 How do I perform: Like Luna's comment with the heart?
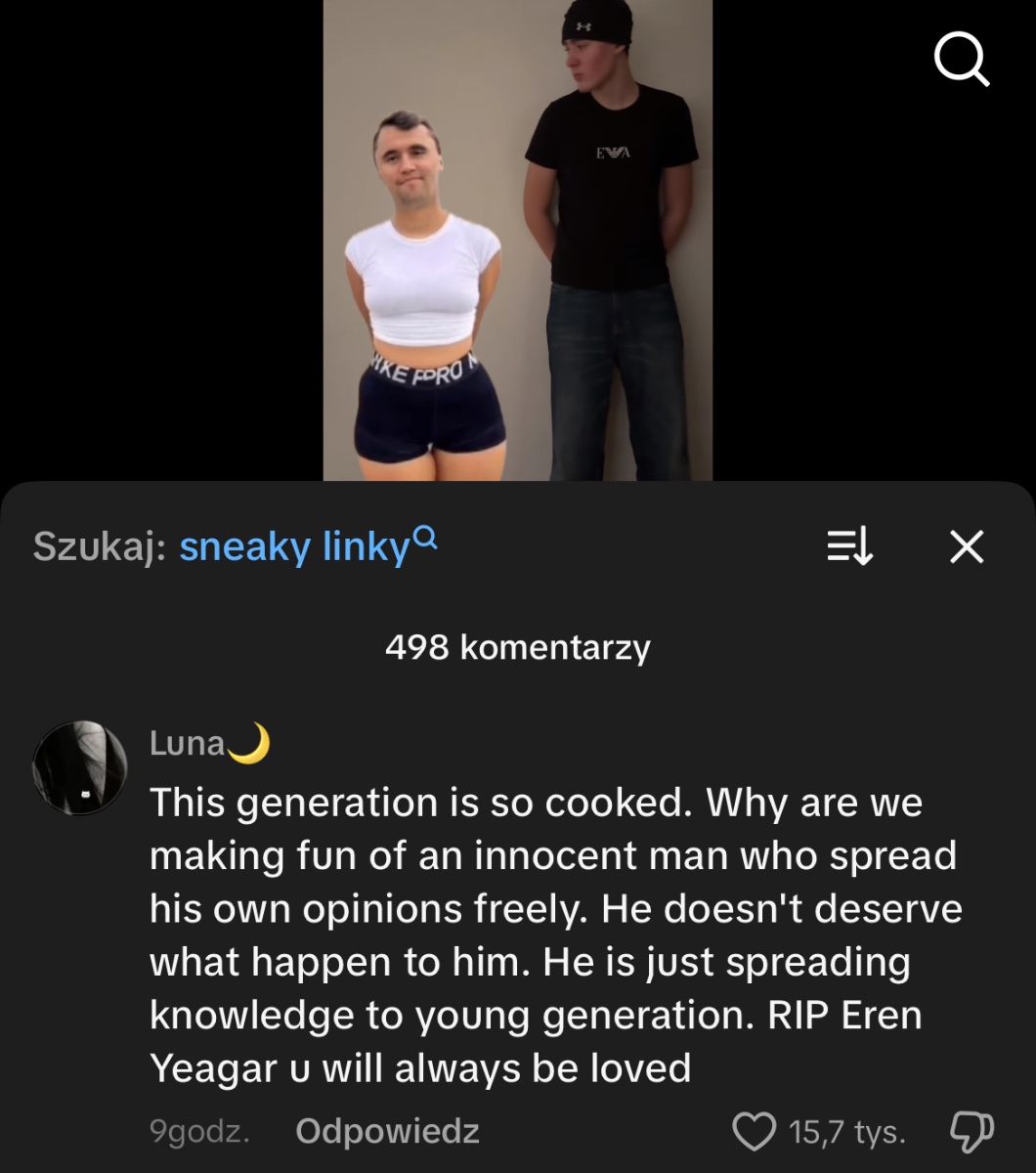(755, 1132)
